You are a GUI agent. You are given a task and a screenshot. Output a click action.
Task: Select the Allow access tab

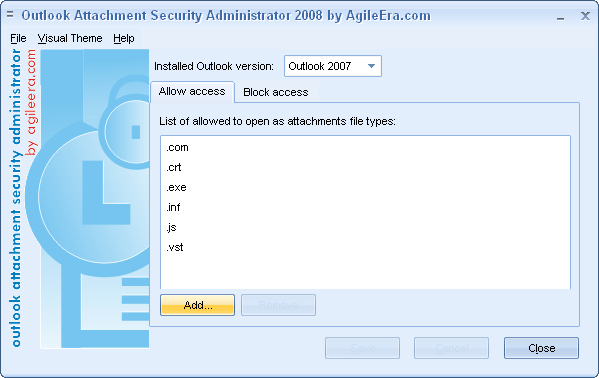click(x=192, y=92)
